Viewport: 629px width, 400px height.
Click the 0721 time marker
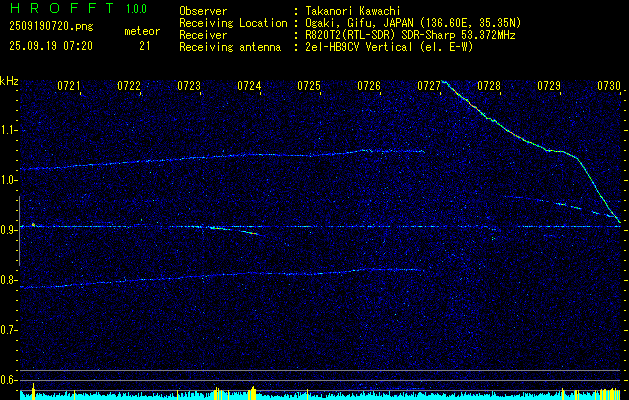click(x=69, y=87)
